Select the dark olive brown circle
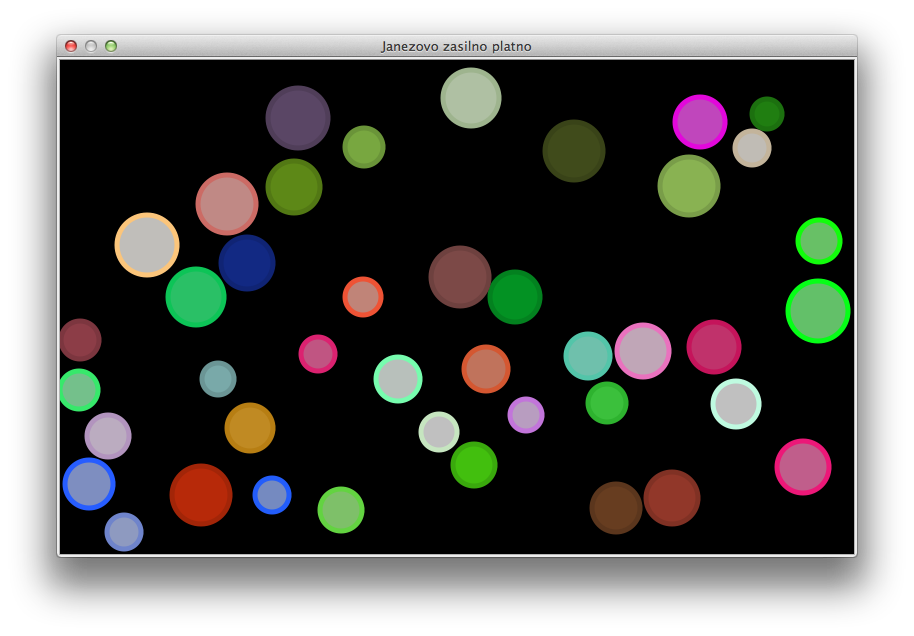Image resolution: width=914 pixels, height=636 pixels. coord(574,151)
